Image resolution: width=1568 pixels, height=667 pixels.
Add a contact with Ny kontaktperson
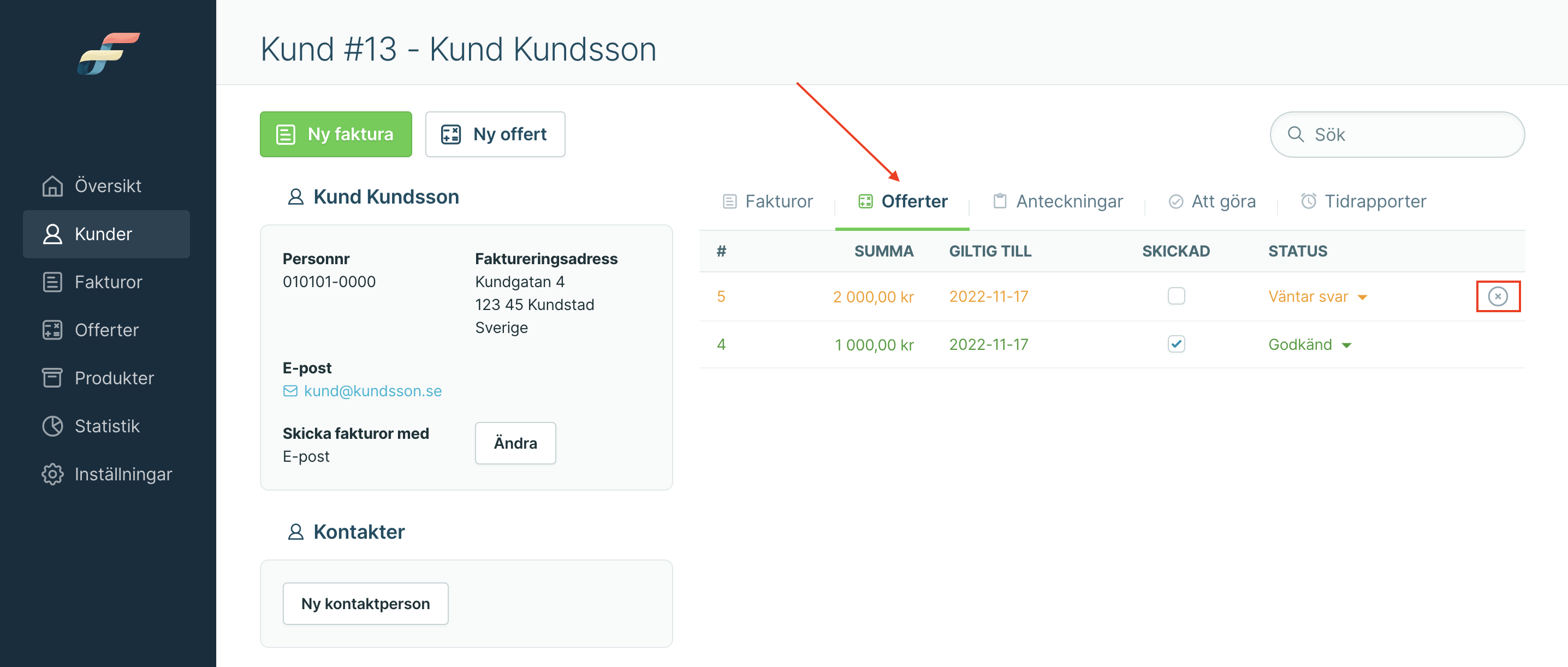[365, 604]
